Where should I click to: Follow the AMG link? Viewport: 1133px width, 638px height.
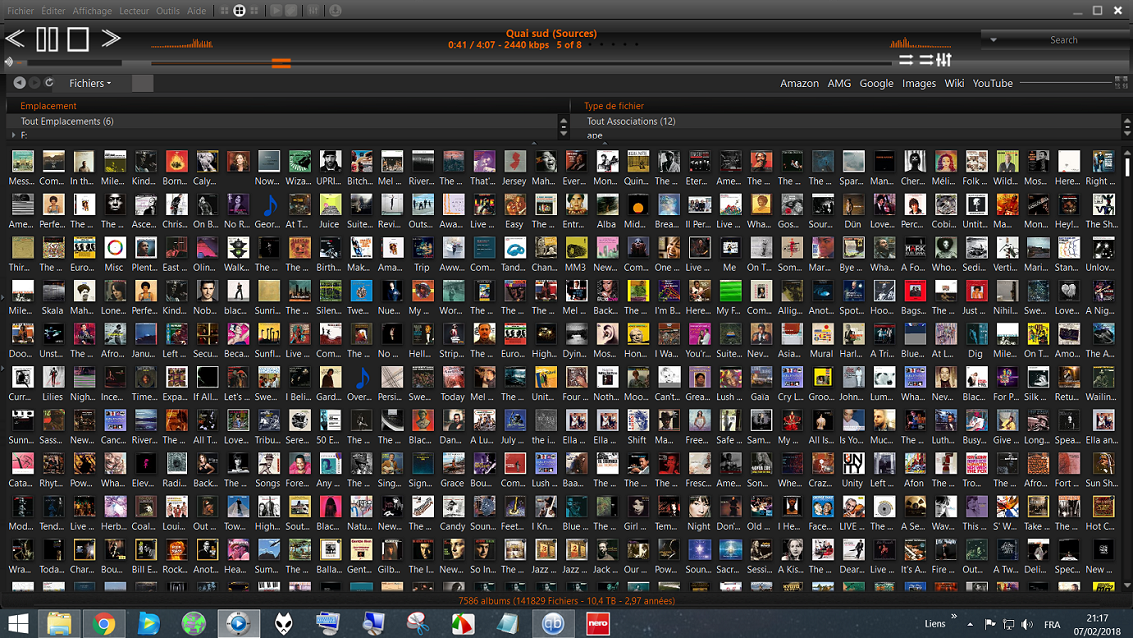pos(839,83)
